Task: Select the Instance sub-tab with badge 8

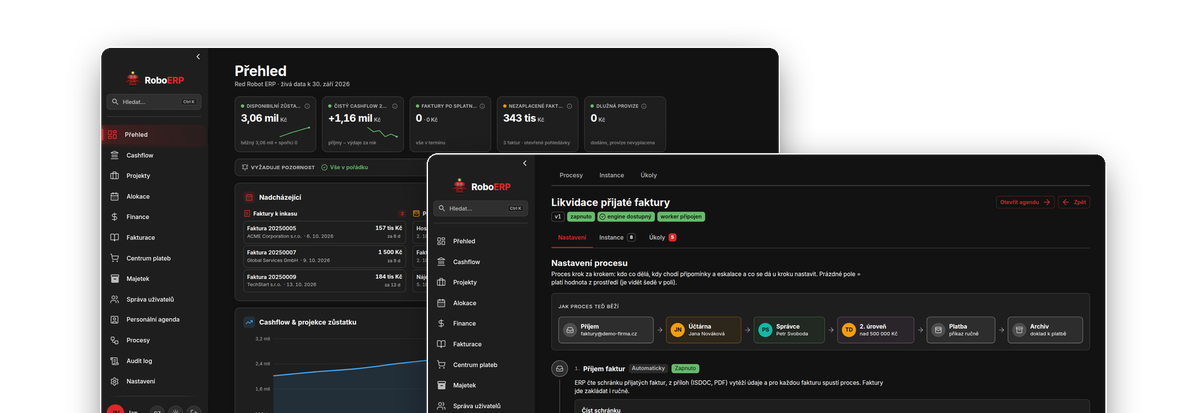Action: coord(617,237)
